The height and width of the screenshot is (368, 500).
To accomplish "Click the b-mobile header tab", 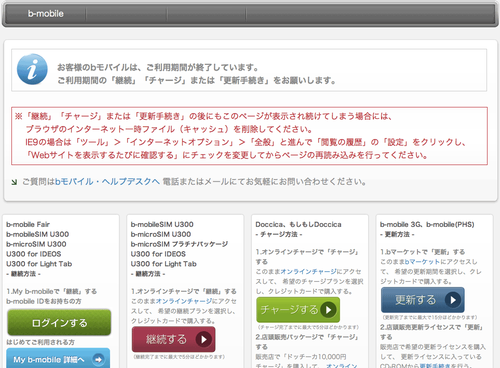I will click(x=46, y=14).
